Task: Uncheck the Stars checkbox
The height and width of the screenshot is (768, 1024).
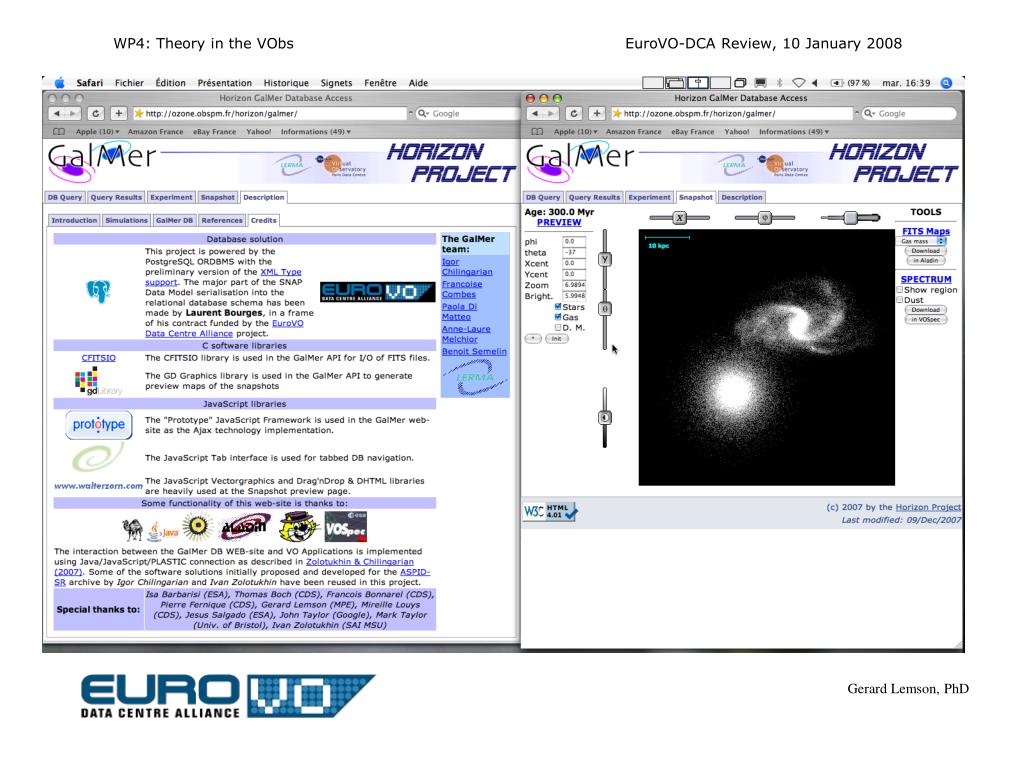Action: point(558,306)
